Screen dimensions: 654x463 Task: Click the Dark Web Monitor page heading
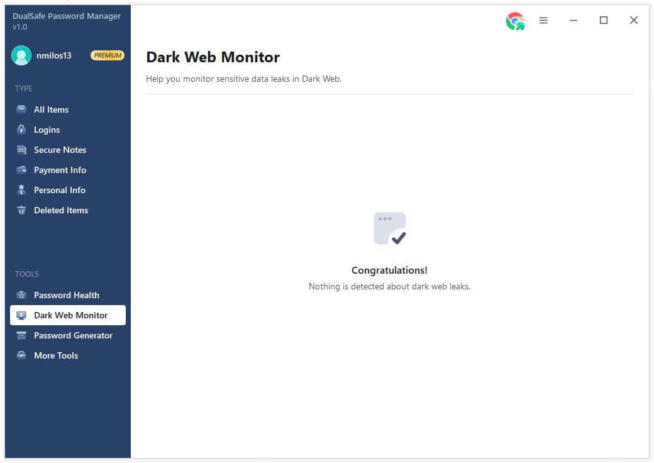213,57
